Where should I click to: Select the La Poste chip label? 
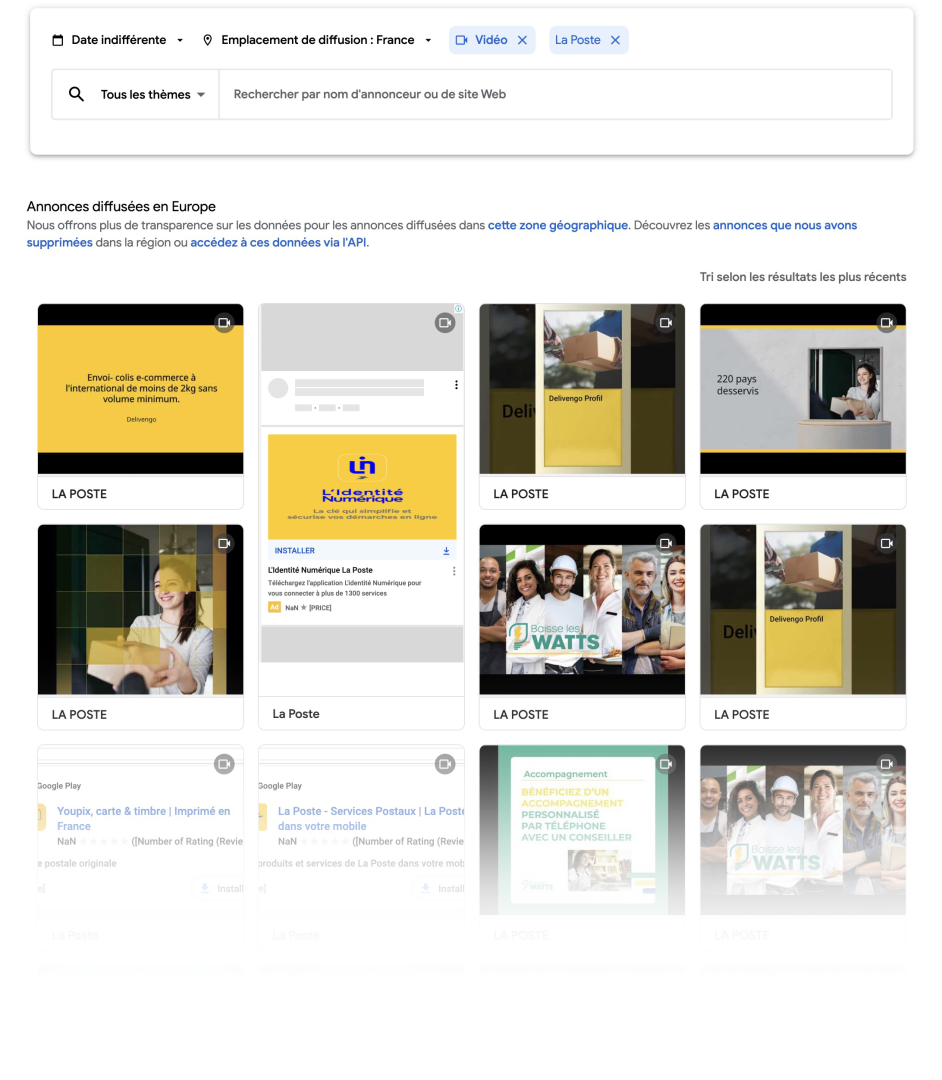(577, 40)
